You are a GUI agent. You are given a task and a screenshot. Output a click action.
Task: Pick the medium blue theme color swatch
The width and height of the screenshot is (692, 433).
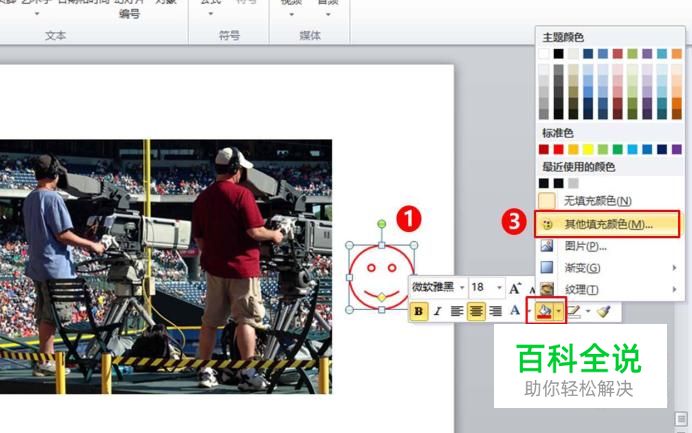coord(603,54)
